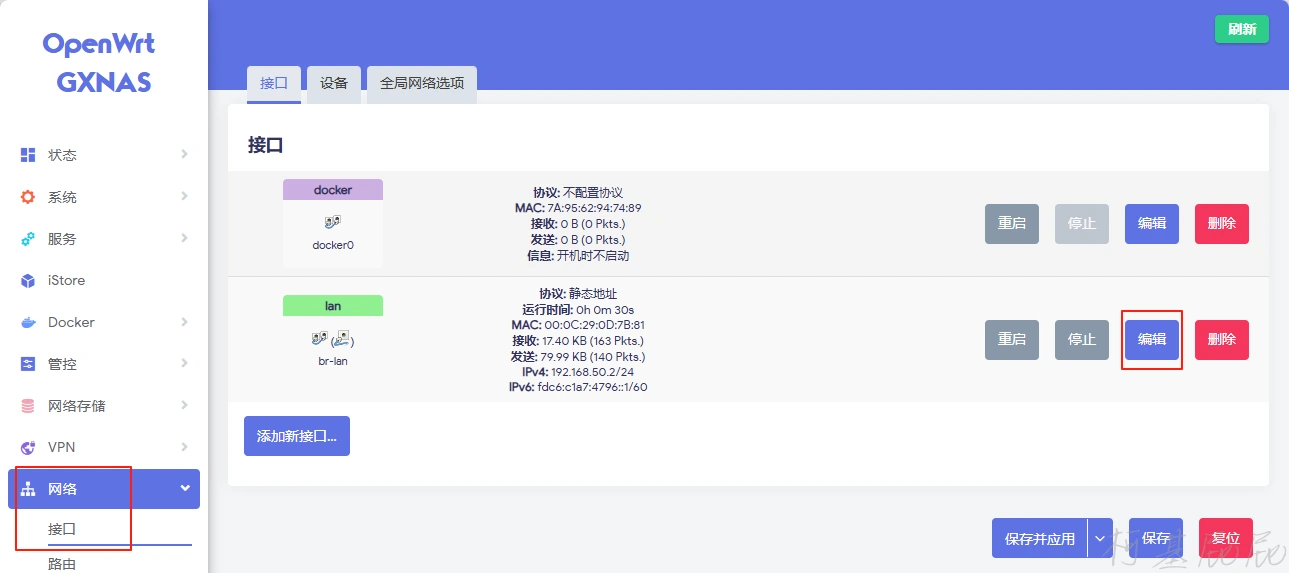This screenshot has width=1289, height=573.
Task: Click the Docker whale icon
Action: 28,323
